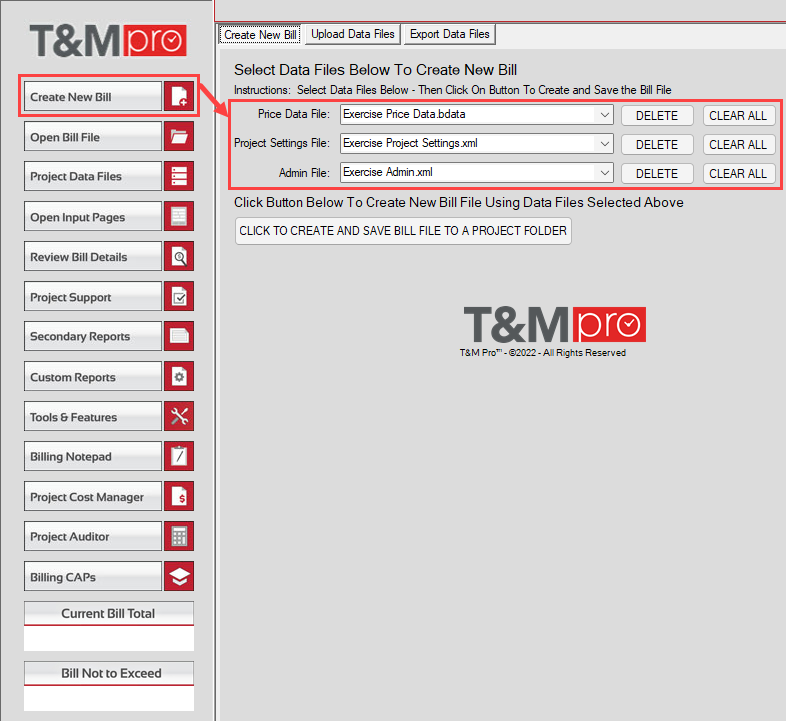Switch to the Upload Data Files tab
Viewport: 786px width, 721px height.
coord(352,34)
